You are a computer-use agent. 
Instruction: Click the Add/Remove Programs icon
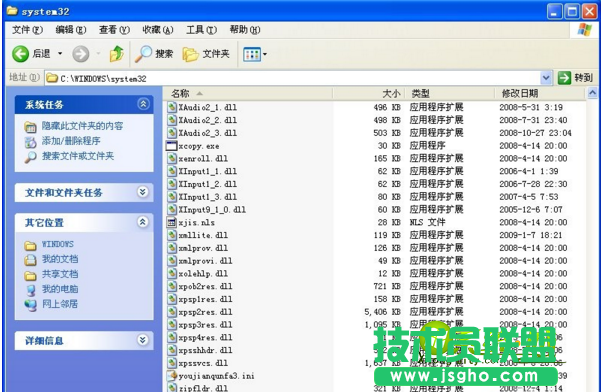pos(30,142)
